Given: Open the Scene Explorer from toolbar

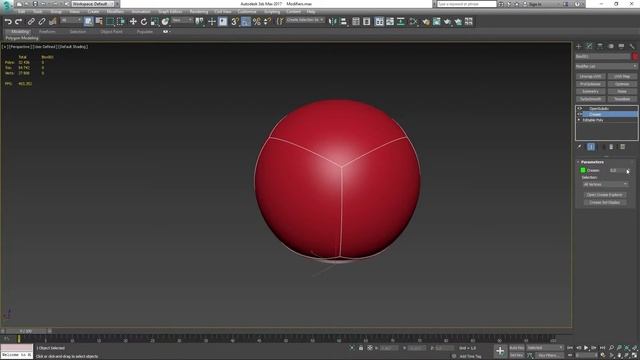Looking at the screenshot, I should [x=356, y=22].
